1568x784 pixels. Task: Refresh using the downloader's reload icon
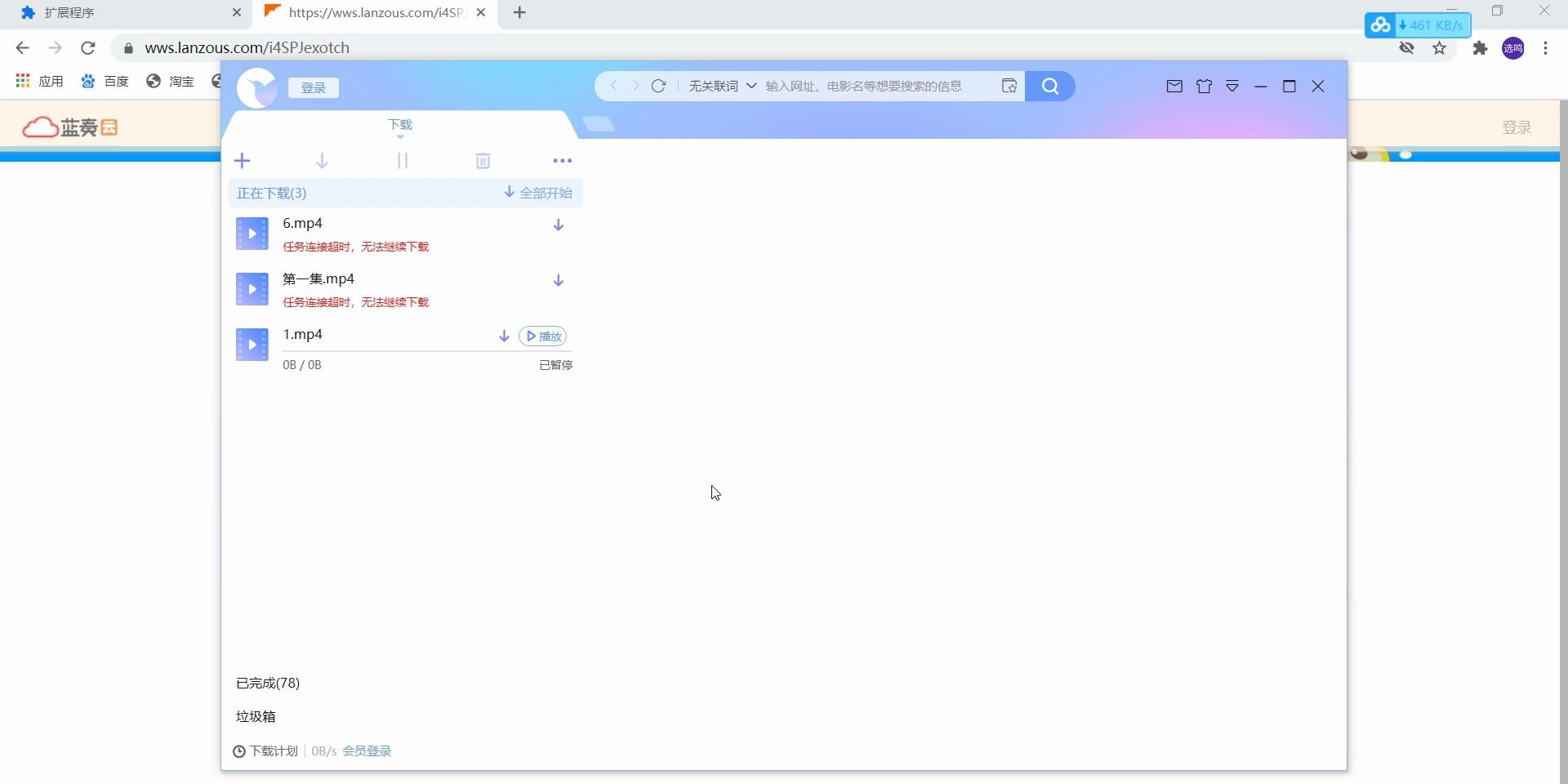pyautogui.click(x=658, y=86)
